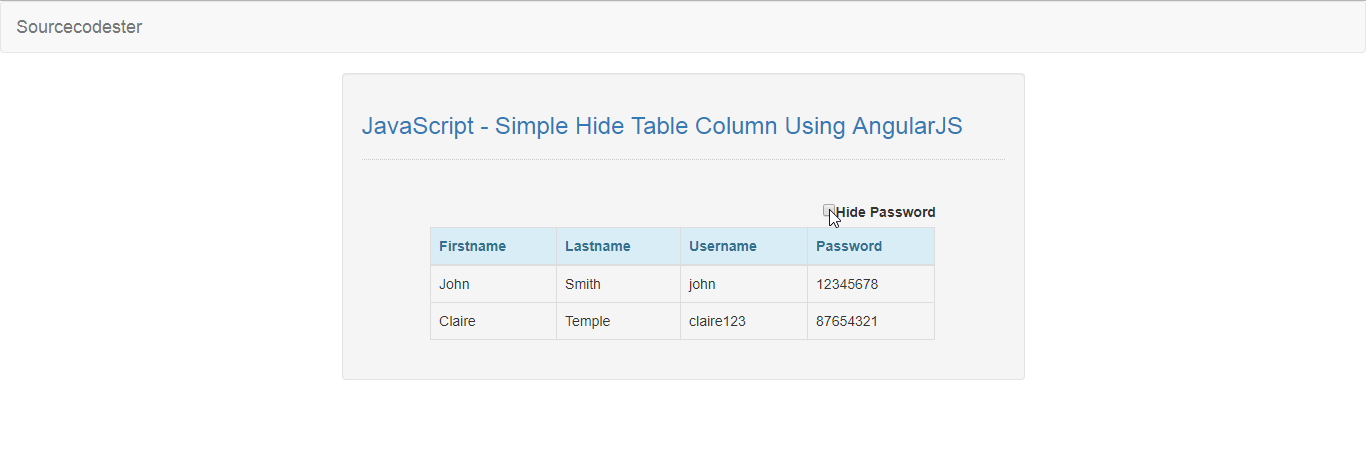Click the claire123 username cell

point(744,321)
